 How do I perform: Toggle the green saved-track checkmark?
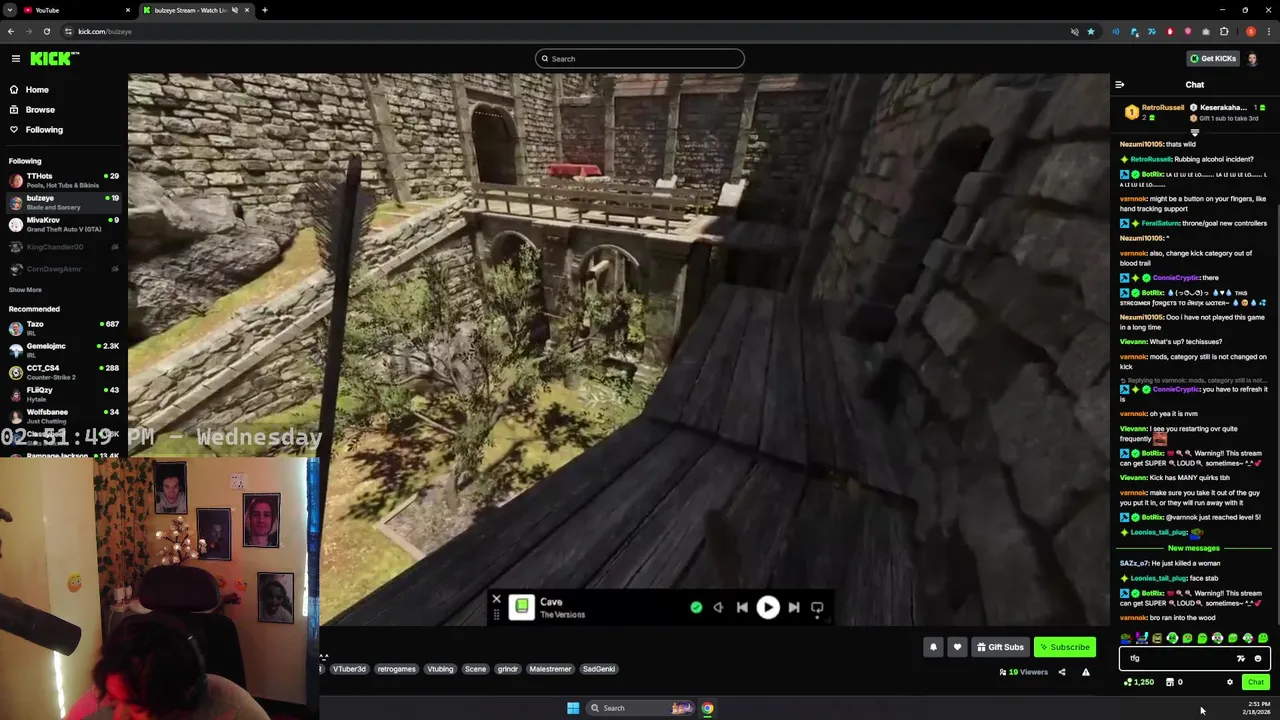(x=696, y=608)
